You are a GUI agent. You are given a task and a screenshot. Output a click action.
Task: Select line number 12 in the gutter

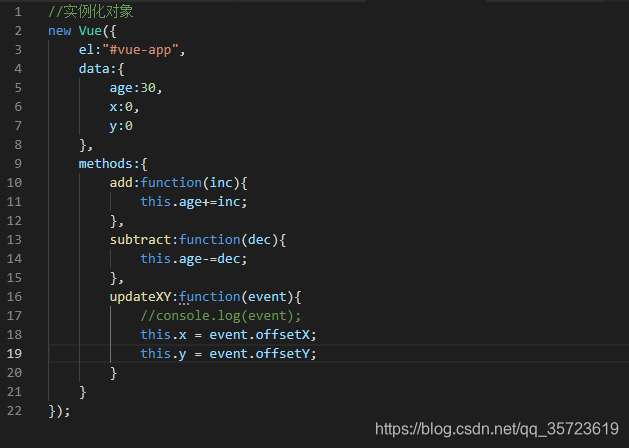coord(14,221)
